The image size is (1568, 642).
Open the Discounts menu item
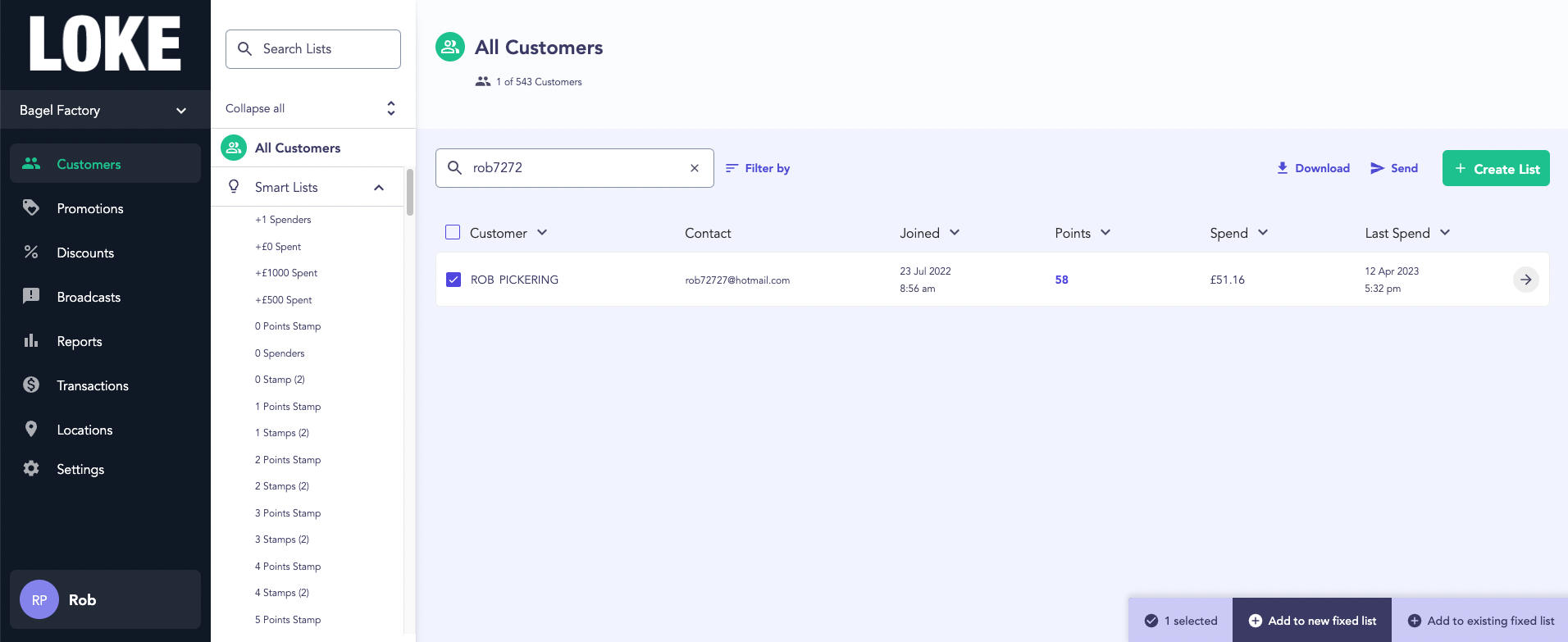coord(105,253)
